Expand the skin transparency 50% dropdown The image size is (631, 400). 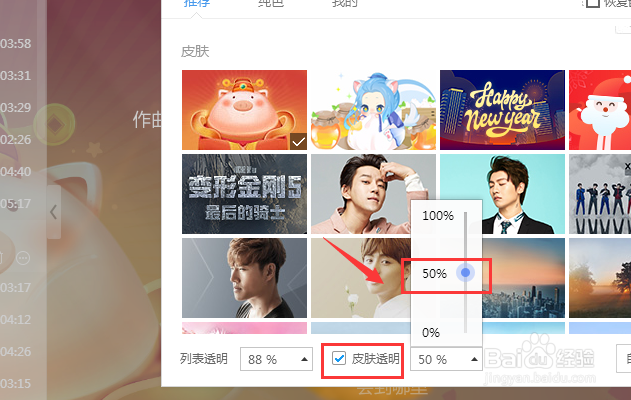(x=446, y=359)
